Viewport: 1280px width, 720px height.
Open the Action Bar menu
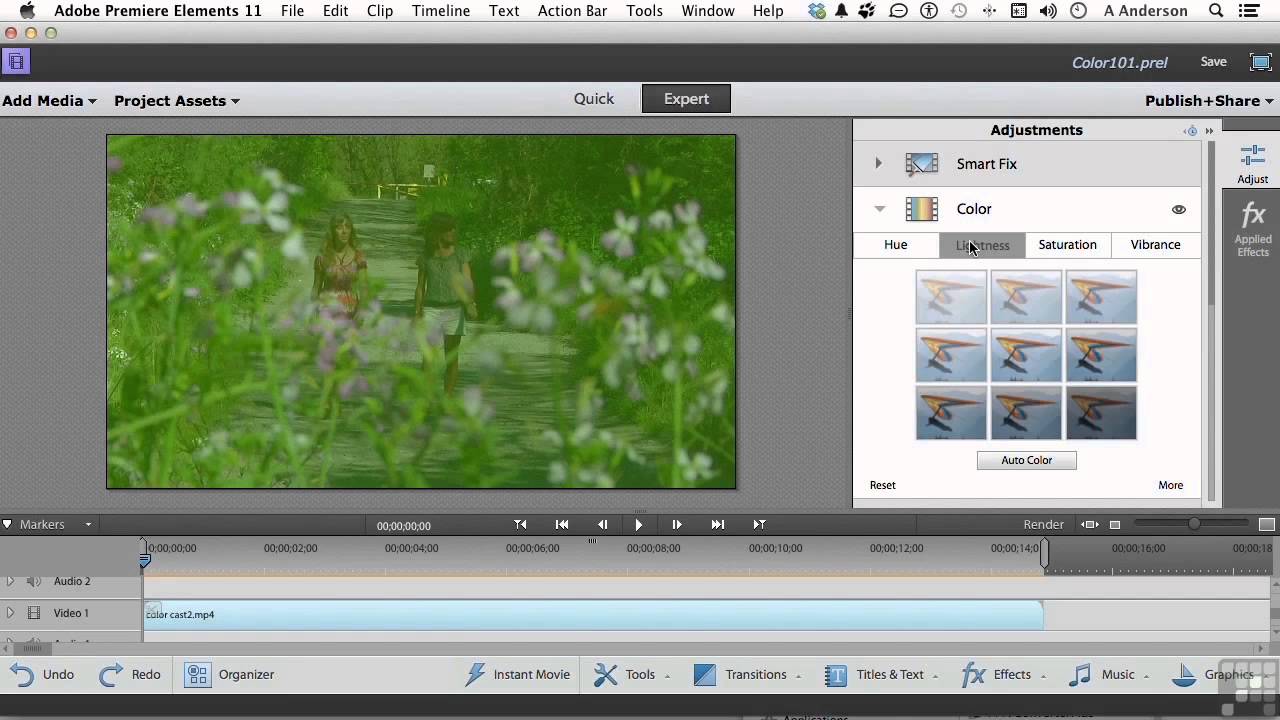[x=572, y=11]
